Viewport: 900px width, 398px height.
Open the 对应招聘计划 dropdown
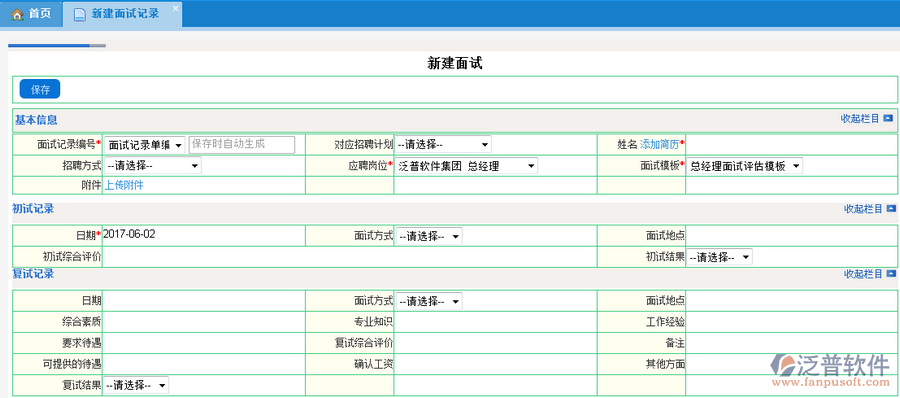click(443, 145)
